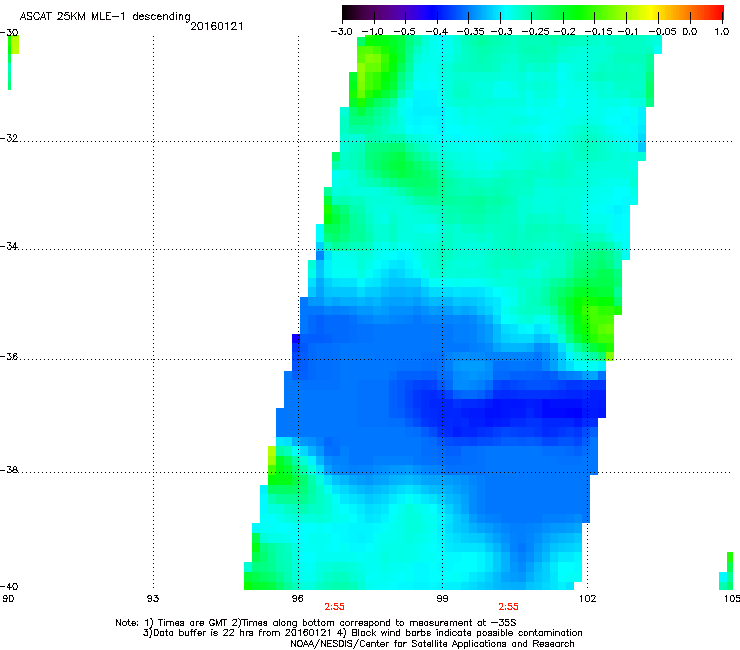740x650 pixels.
Task: Select the color scale label "-0.5"
Action: (x=404, y=32)
